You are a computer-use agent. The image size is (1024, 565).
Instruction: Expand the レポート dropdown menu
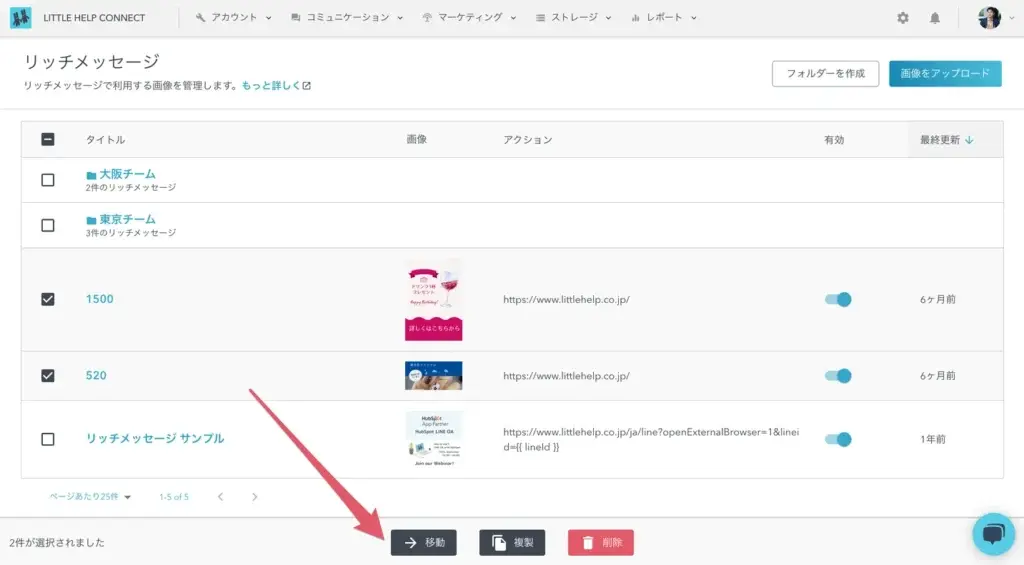coord(664,18)
